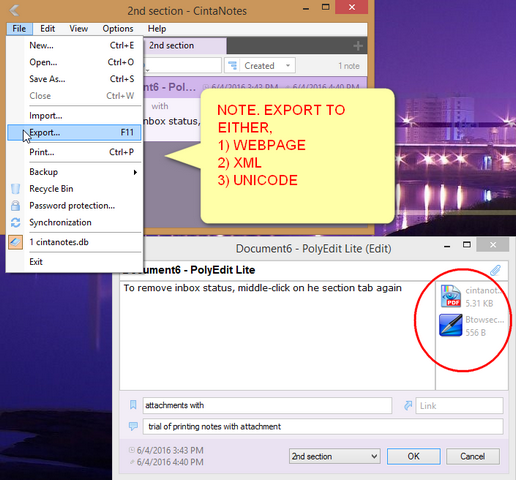Open the 2nd section dropdown in editor
Screen dimensions: 516x480
335,456
